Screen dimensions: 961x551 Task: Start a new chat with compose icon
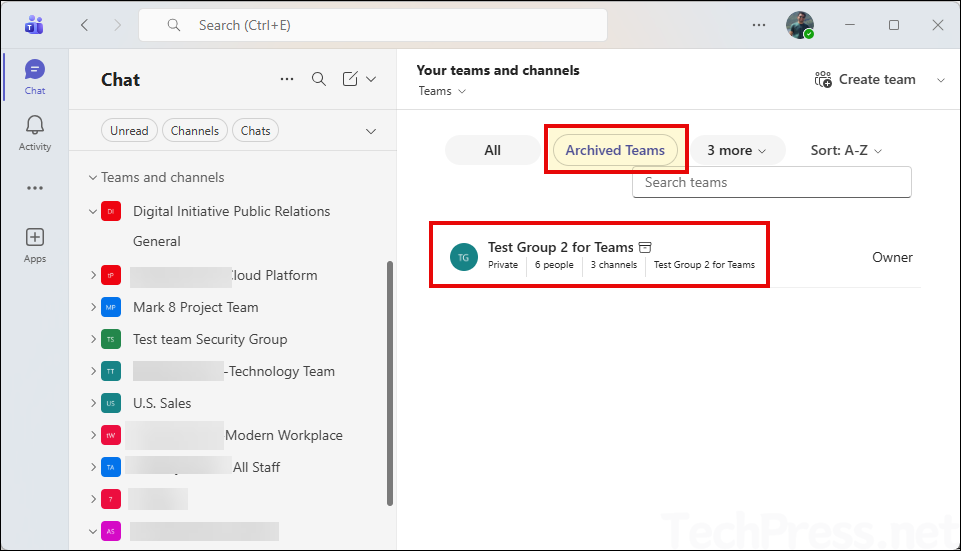click(x=350, y=79)
